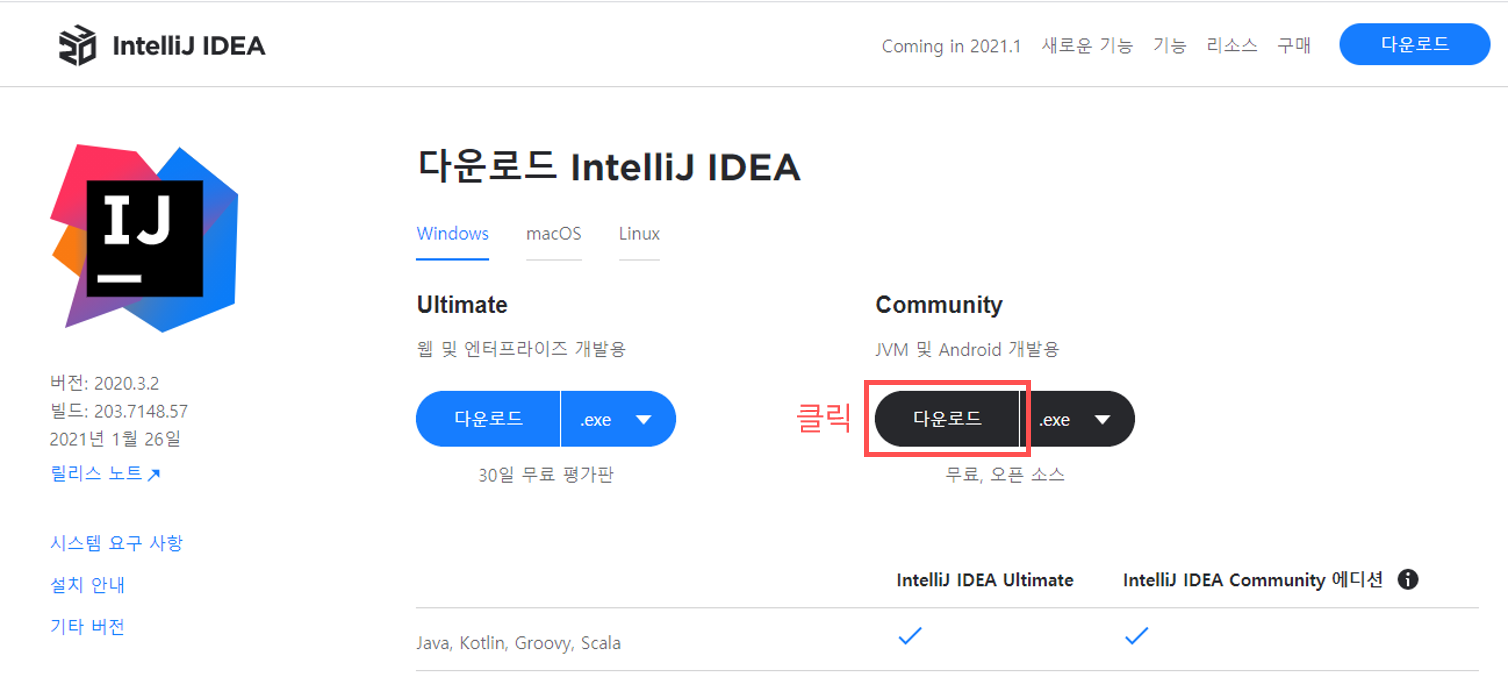This screenshot has height=677, width=1508.
Task: Click the header 다운로드 button
Action: pos(1415,45)
